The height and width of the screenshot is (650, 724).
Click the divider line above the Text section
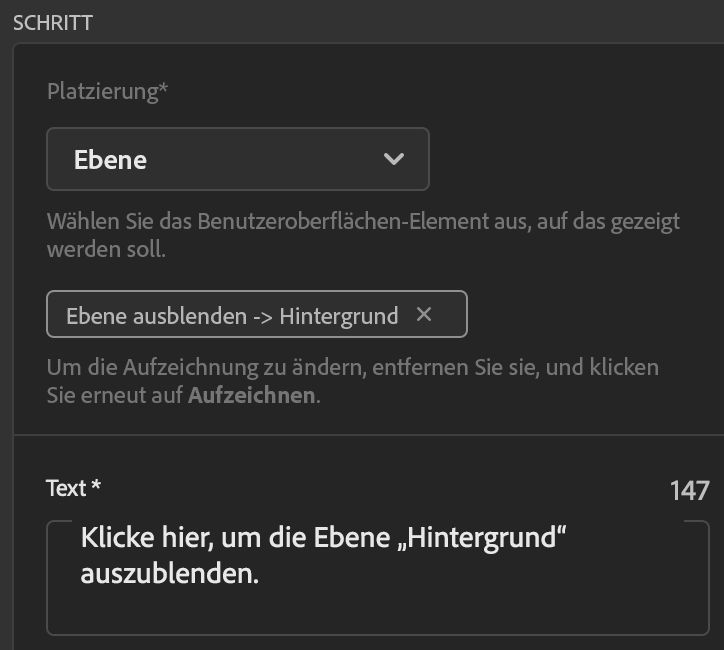[368, 435]
